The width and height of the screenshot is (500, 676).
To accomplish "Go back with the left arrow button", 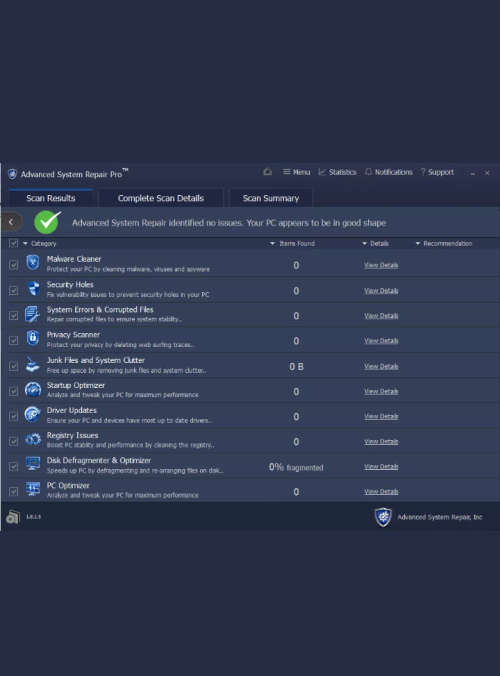I will pyautogui.click(x=11, y=222).
